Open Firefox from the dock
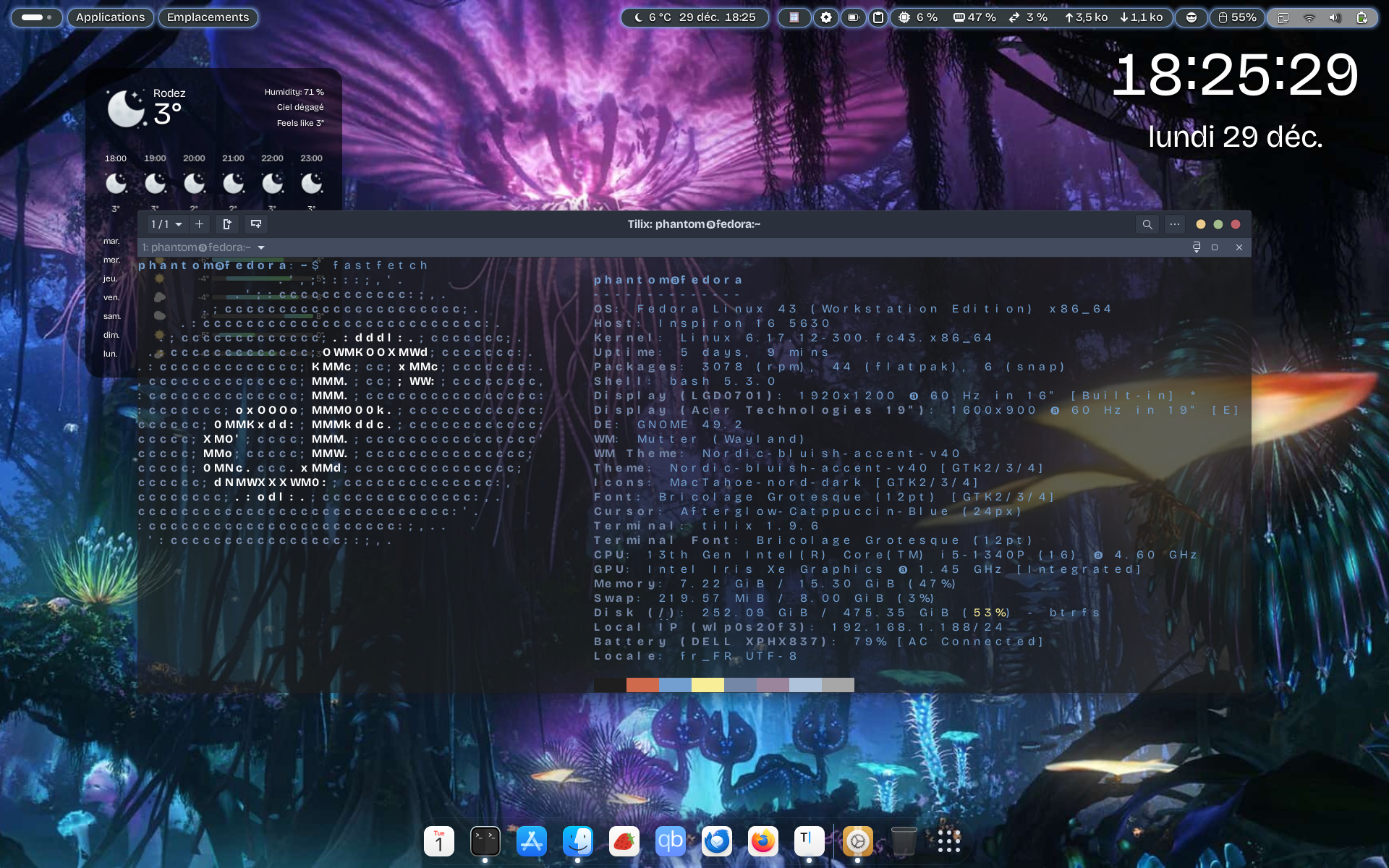This screenshot has height=868, width=1389. point(763,841)
